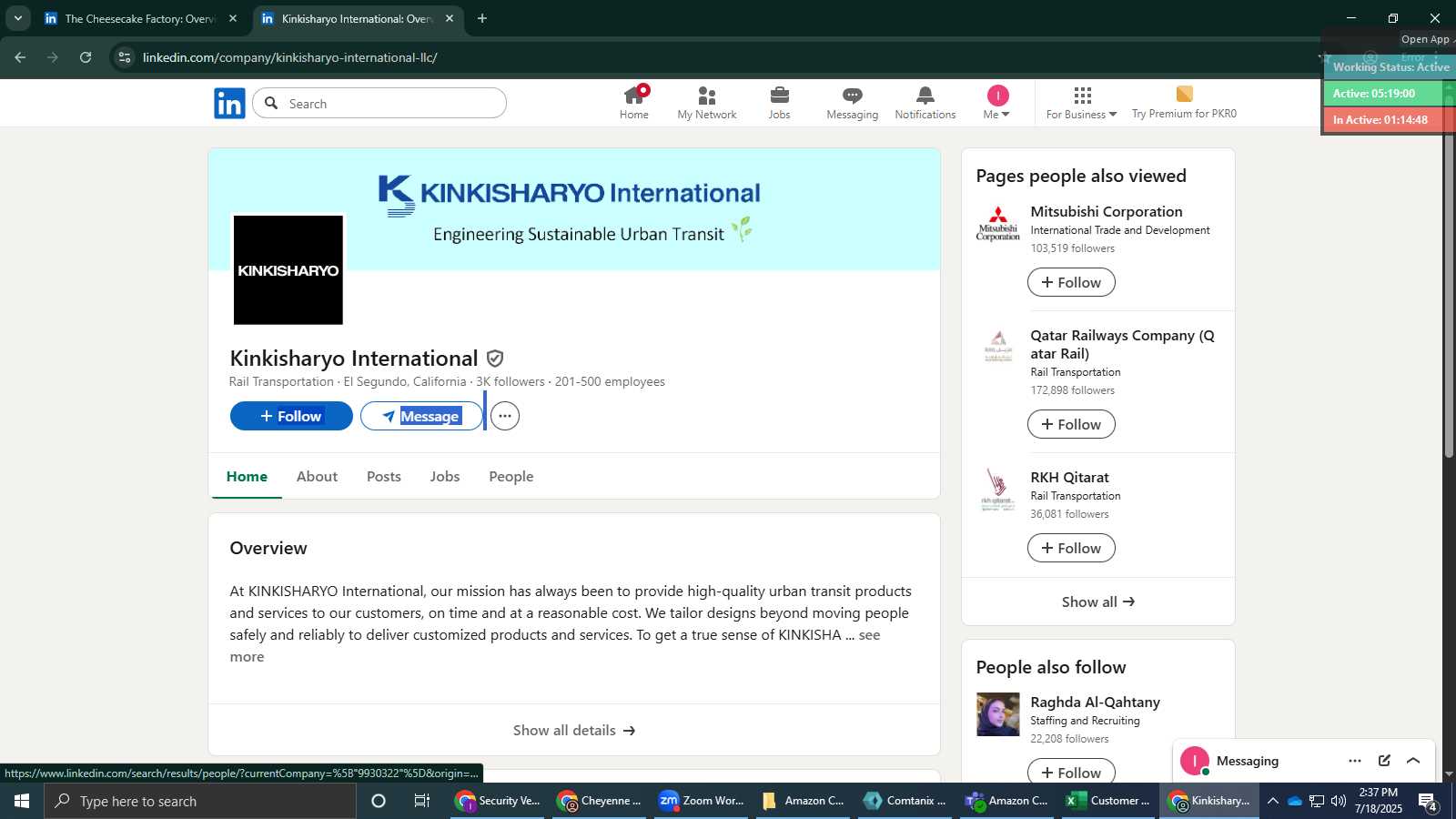
Task: Click Raghda Al-Qahtany profile photo
Action: pos(998,714)
